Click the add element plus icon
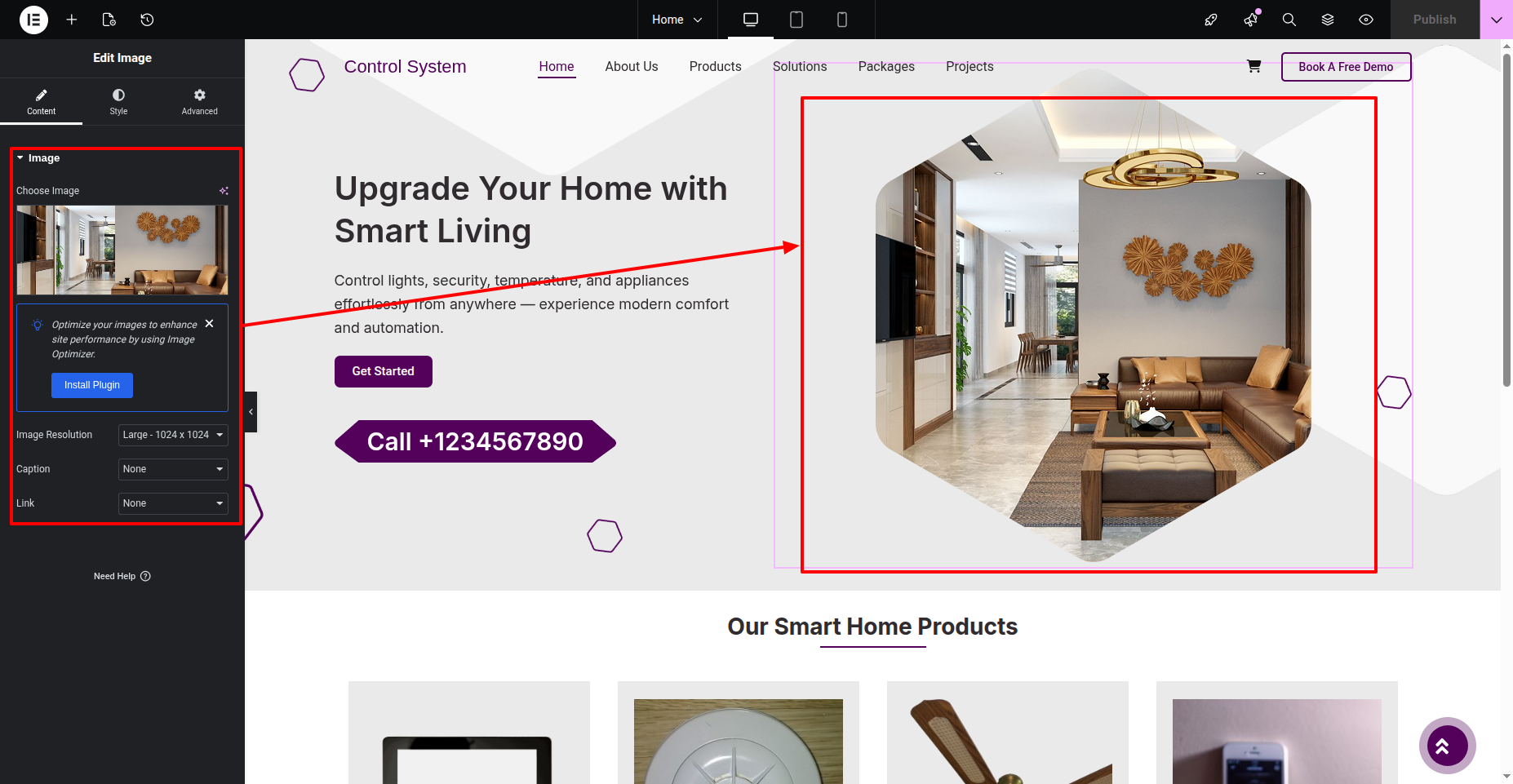This screenshot has height=784, width=1513. click(x=72, y=20)
